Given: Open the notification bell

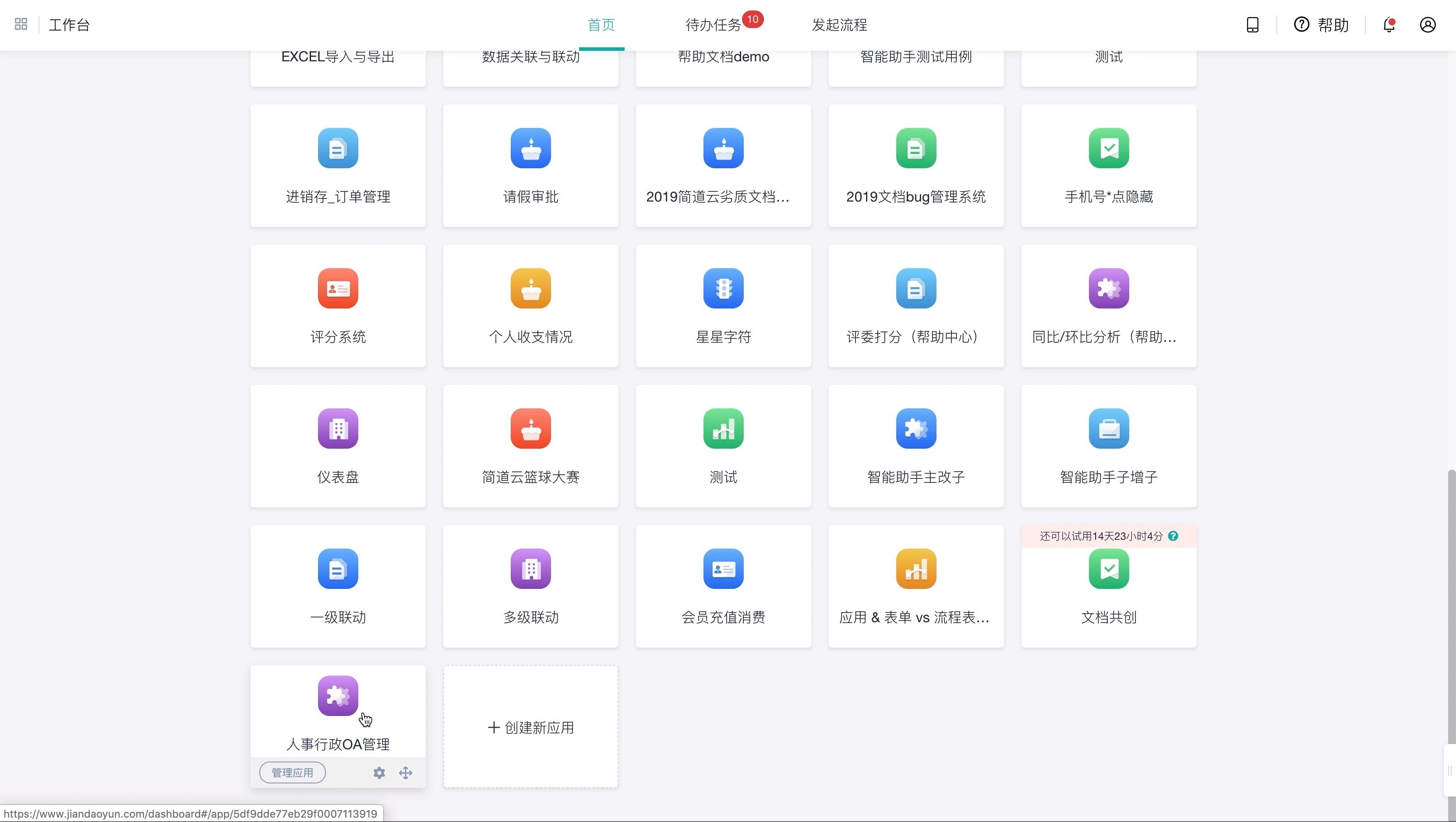Looking at the screenshot, I should pyautogui.click(x=1389, y=25).
